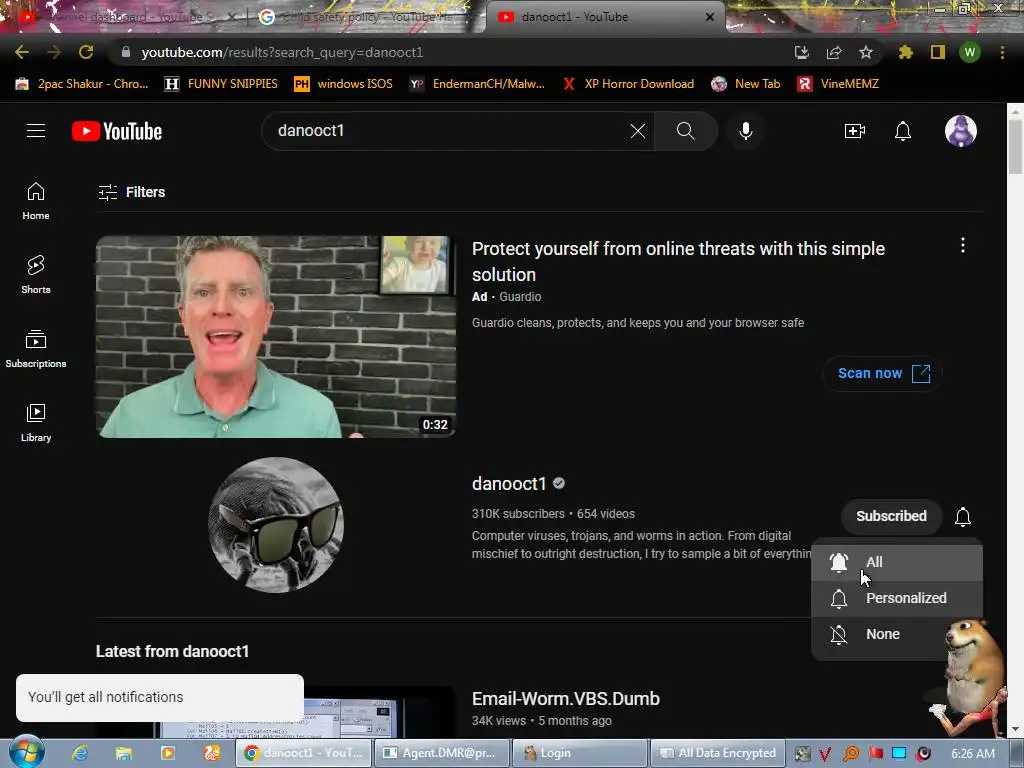The width and height of the screenshot is (1024, 768).
Task: Open the Chrome extensions puzzle icon
Action: click(x=905, y=52)
